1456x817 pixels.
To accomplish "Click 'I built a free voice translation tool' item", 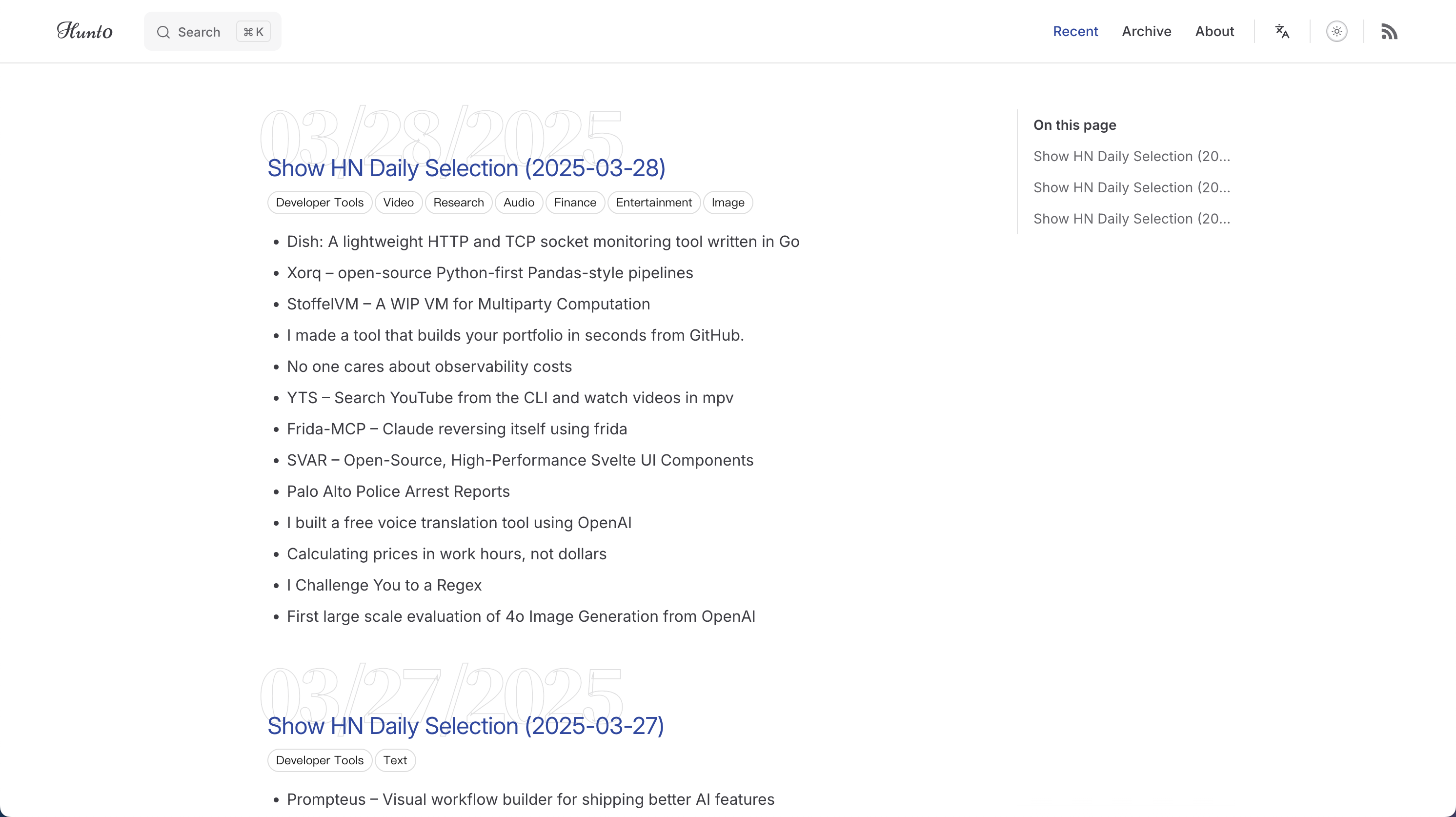I will [460, 522].
